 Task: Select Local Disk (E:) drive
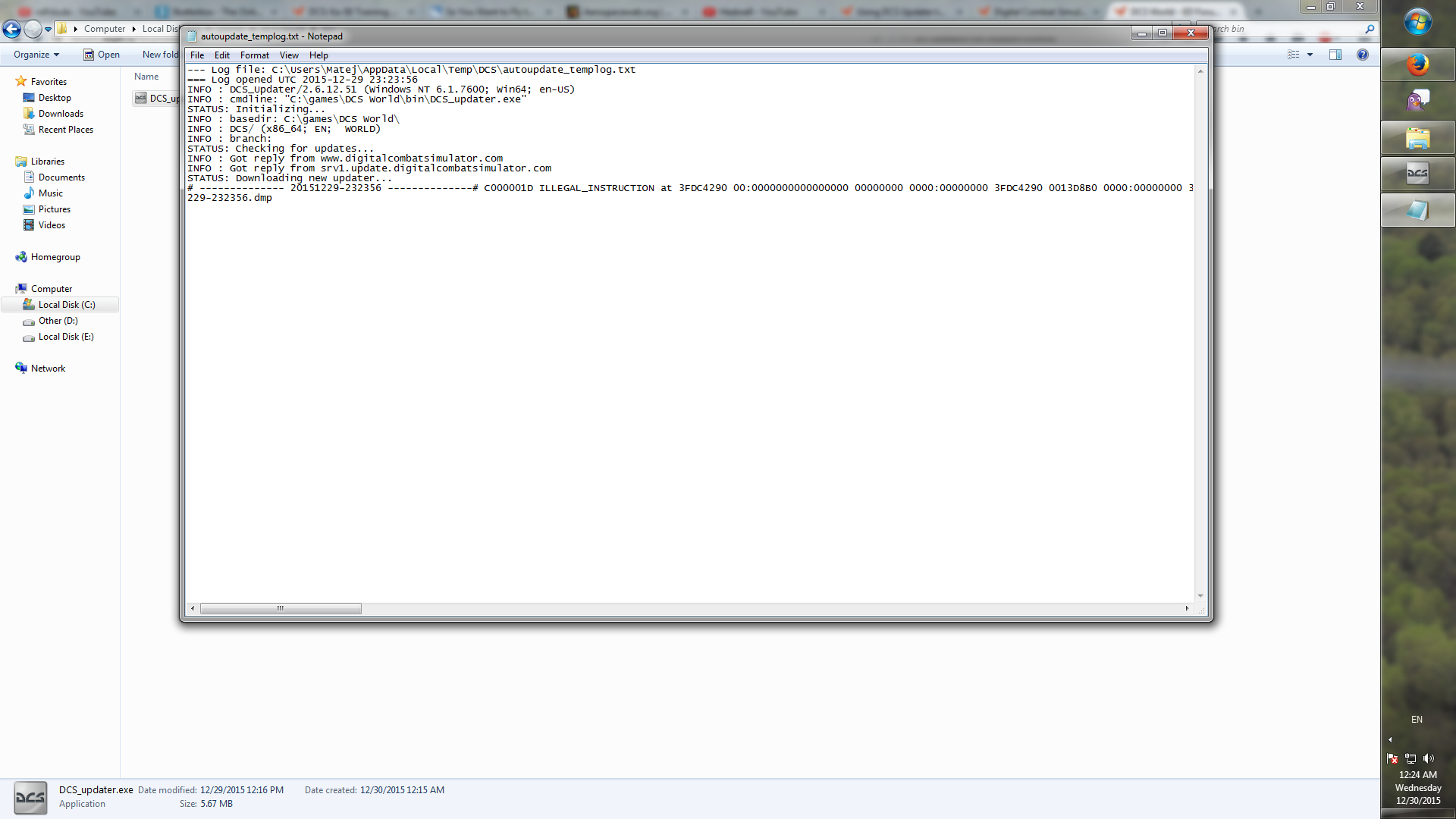click(x=66, y=337)
